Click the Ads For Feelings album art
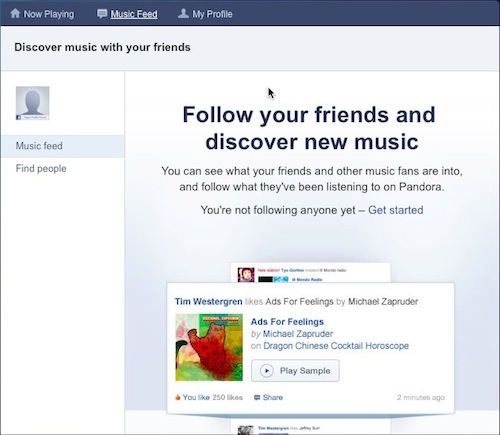 [x=209, y=347]
